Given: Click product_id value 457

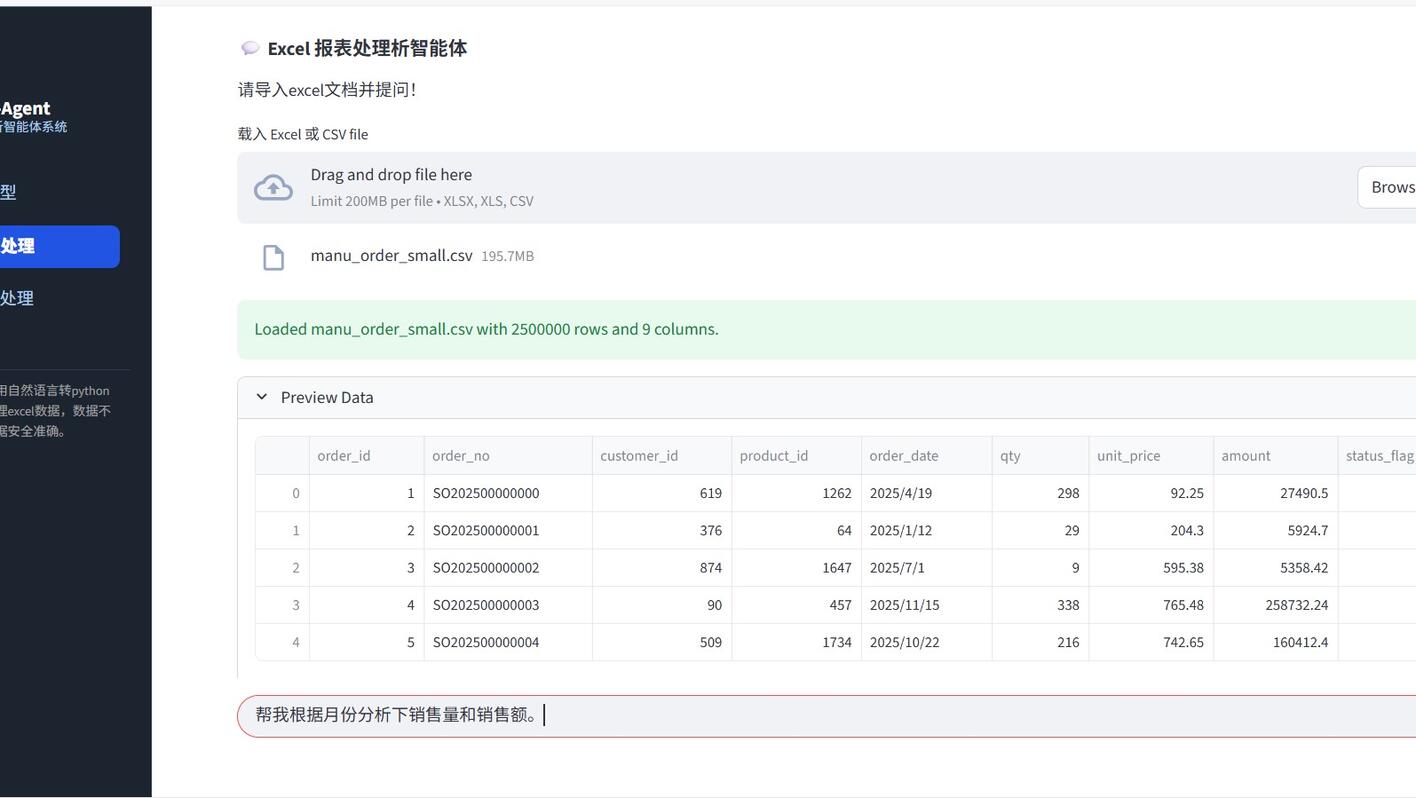Looking at the screenshot, I should [x=796, y=605].
